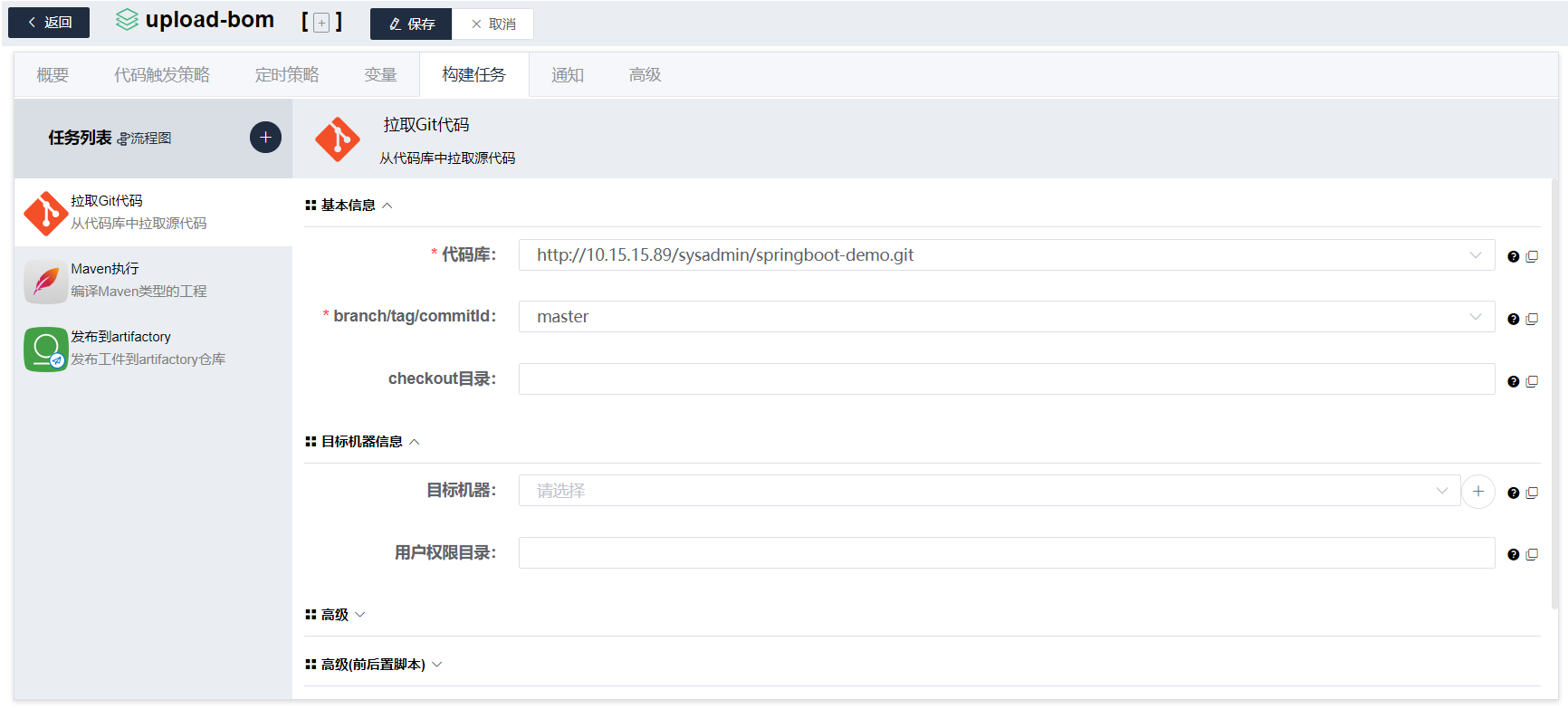
Task: Click the save button
Action: pos(411,24)
